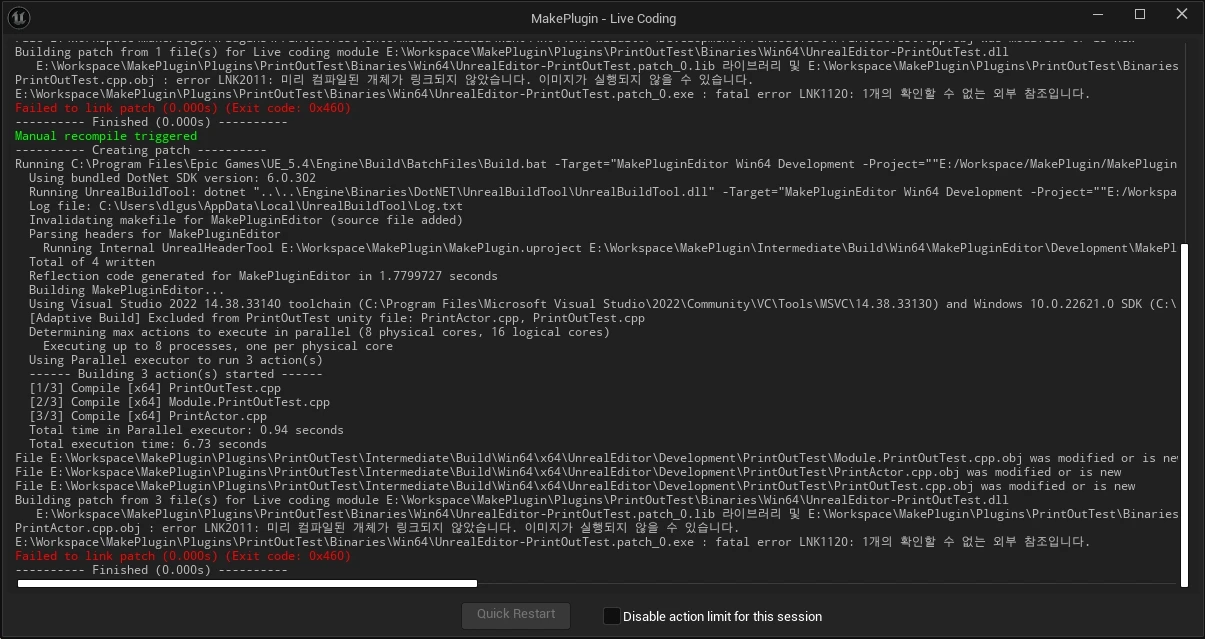
Task: Click the 'Total execution time: 6.73 seconds' line
Action: [148, 444]
